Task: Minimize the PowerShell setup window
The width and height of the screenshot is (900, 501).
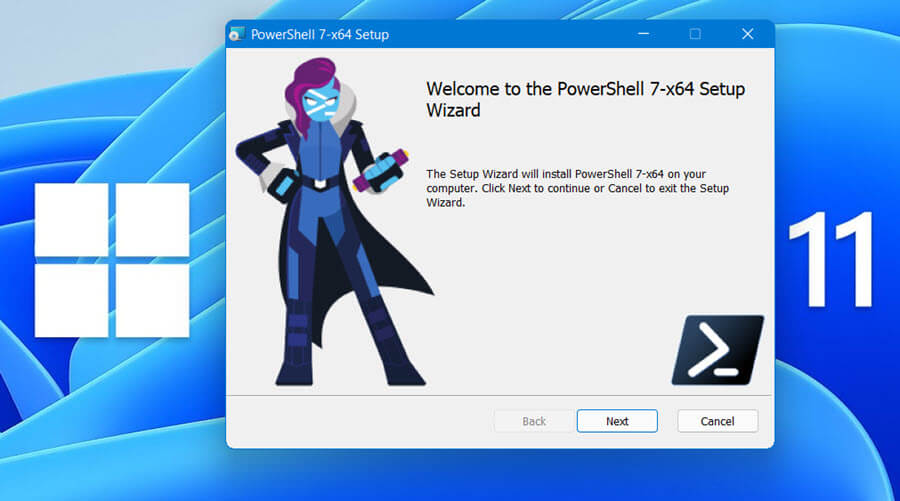Action: point(643,34)
